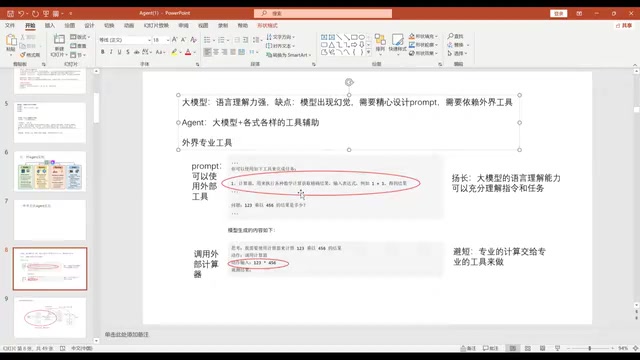Viewport: 640px width, 360px height.
Task: Paste from clipboard
Action: coord(11,44)
